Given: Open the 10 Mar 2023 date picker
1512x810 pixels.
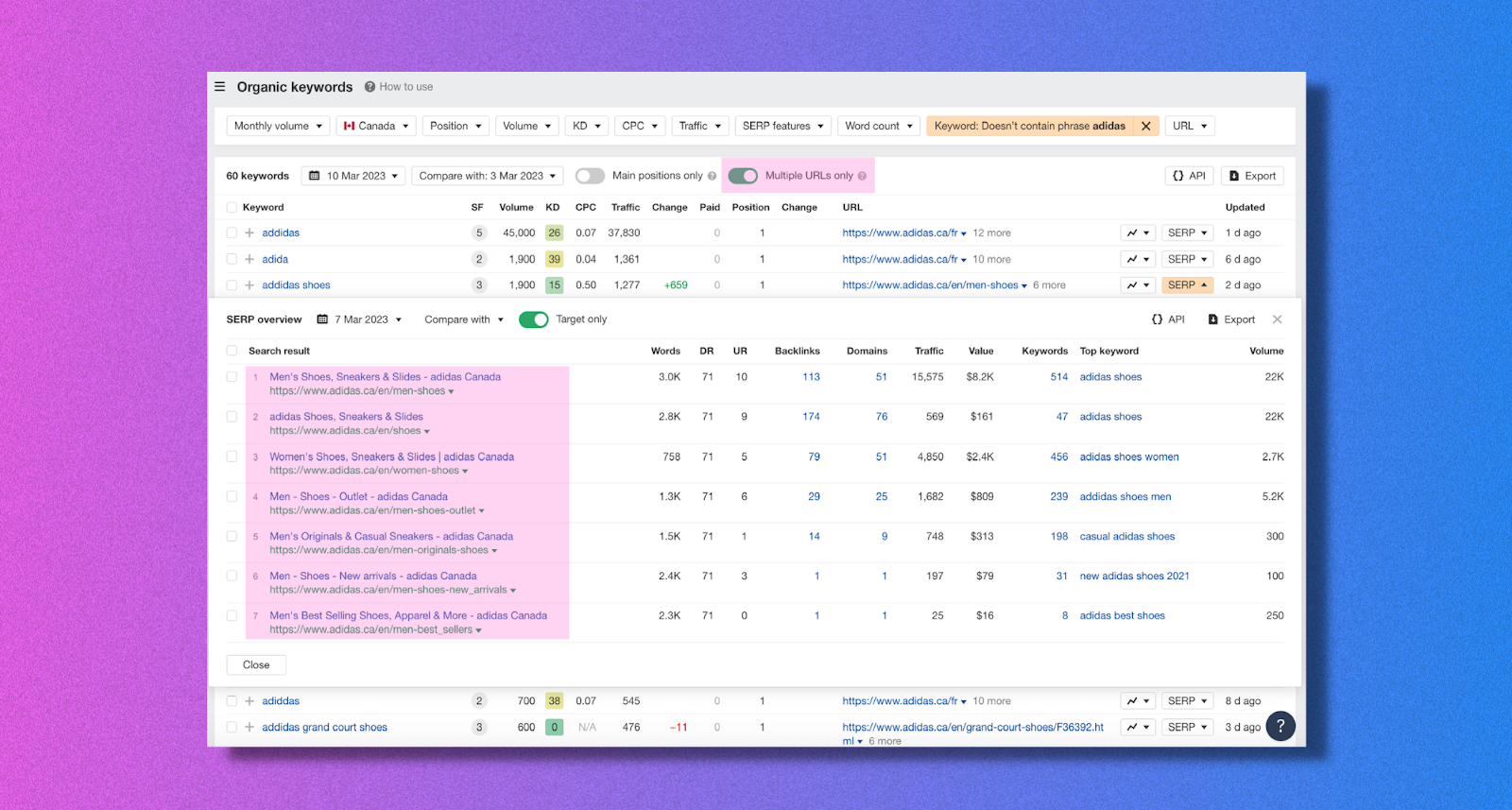Looking at the screenshot, I should click(x=354, y=176).
